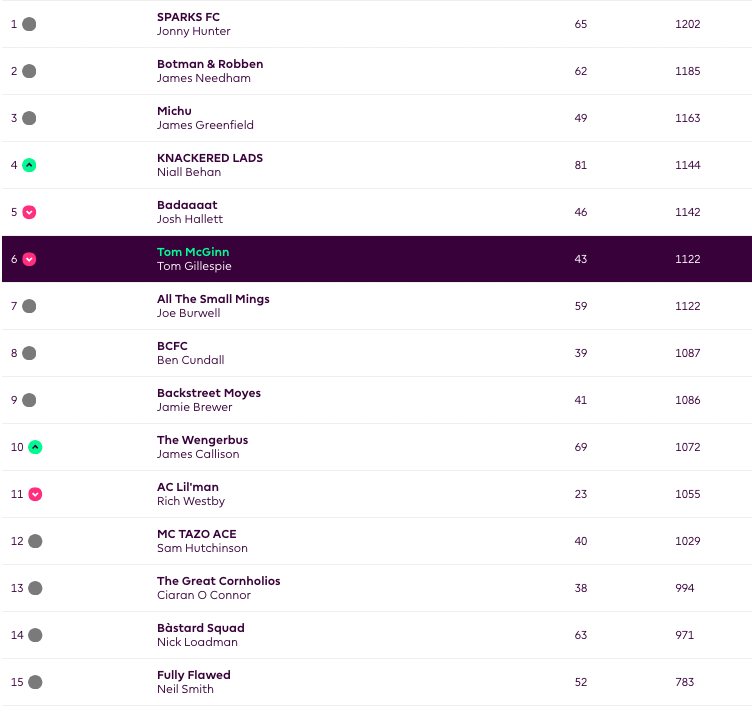
Task: Open Bàstard Squad team page
Action: point(200,628)
